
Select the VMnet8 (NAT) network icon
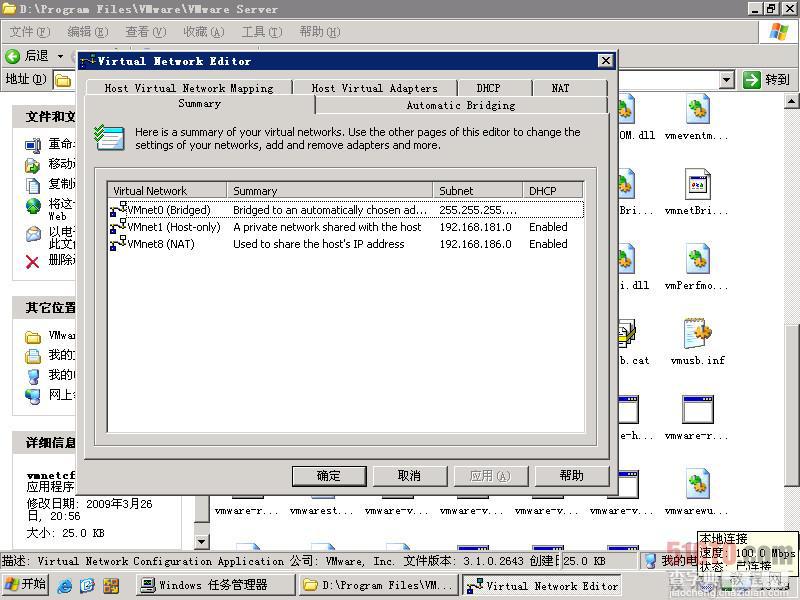coord(118,243)
